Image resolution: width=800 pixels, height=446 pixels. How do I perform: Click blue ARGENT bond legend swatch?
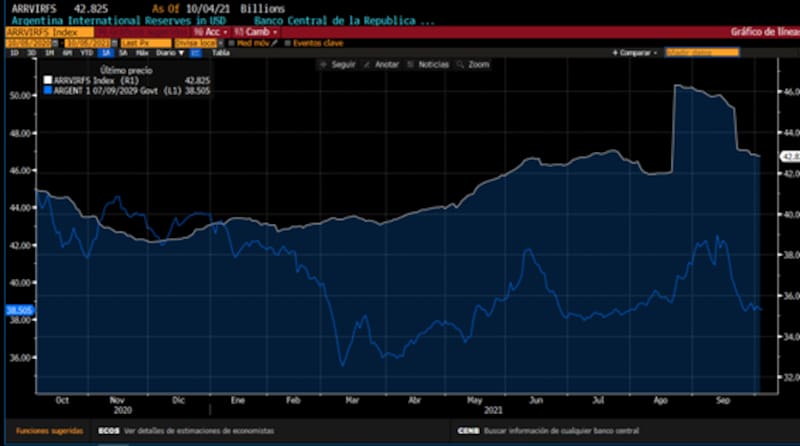point(47,90)
